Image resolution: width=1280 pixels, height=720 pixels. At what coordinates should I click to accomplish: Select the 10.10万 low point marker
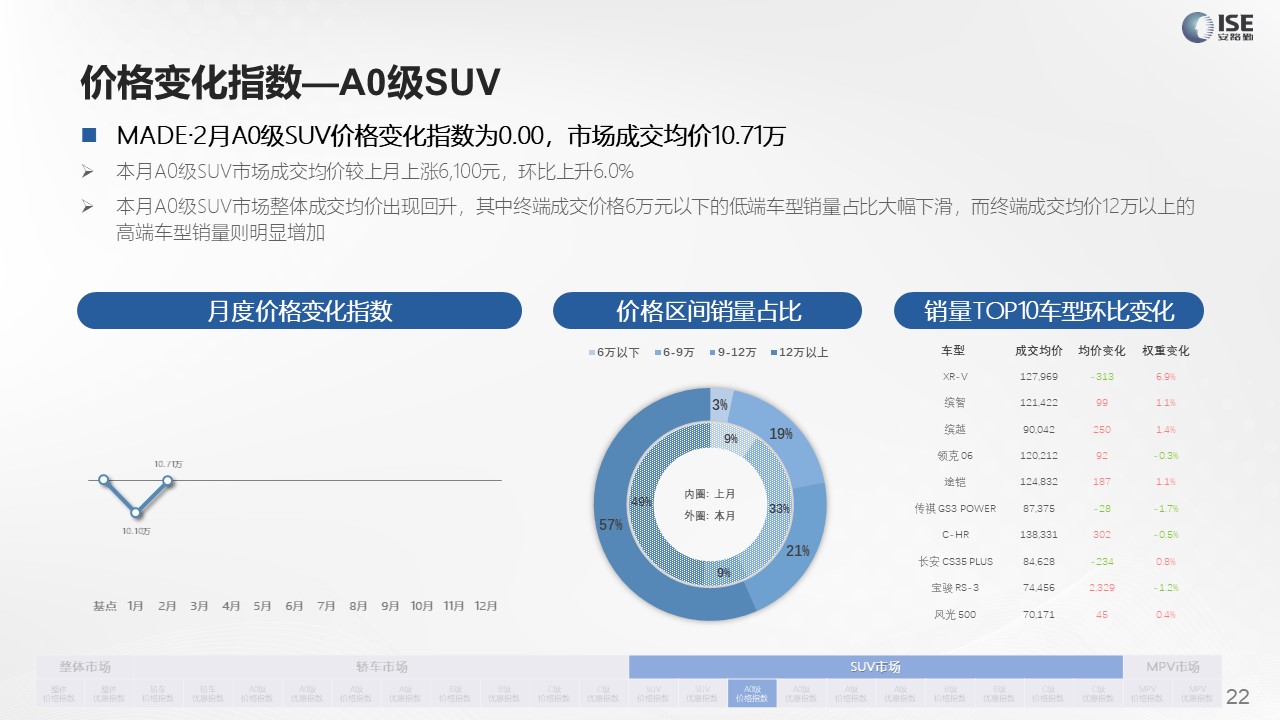[136, 513]
